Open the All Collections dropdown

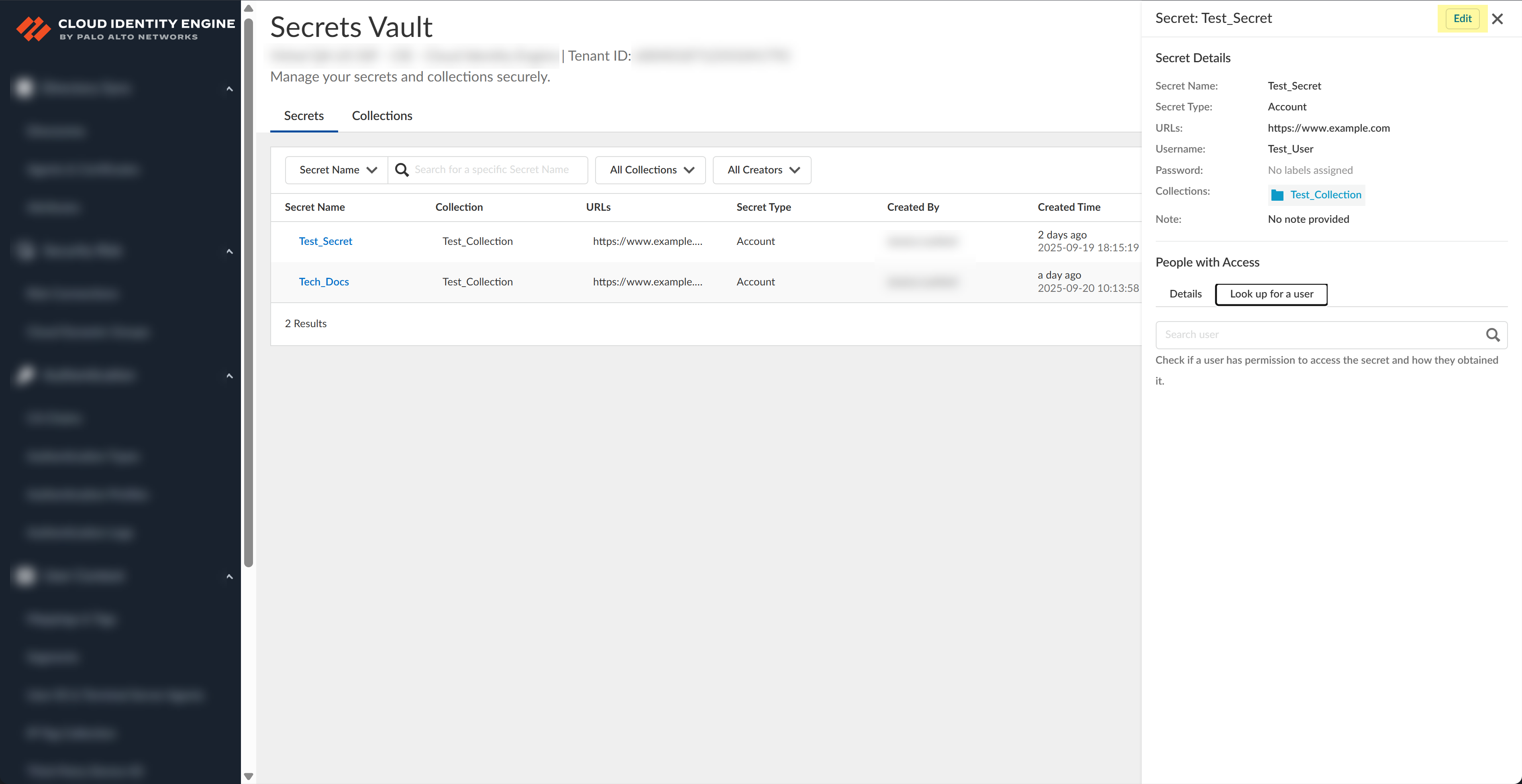pyautogui.click(x=651, y=170)
